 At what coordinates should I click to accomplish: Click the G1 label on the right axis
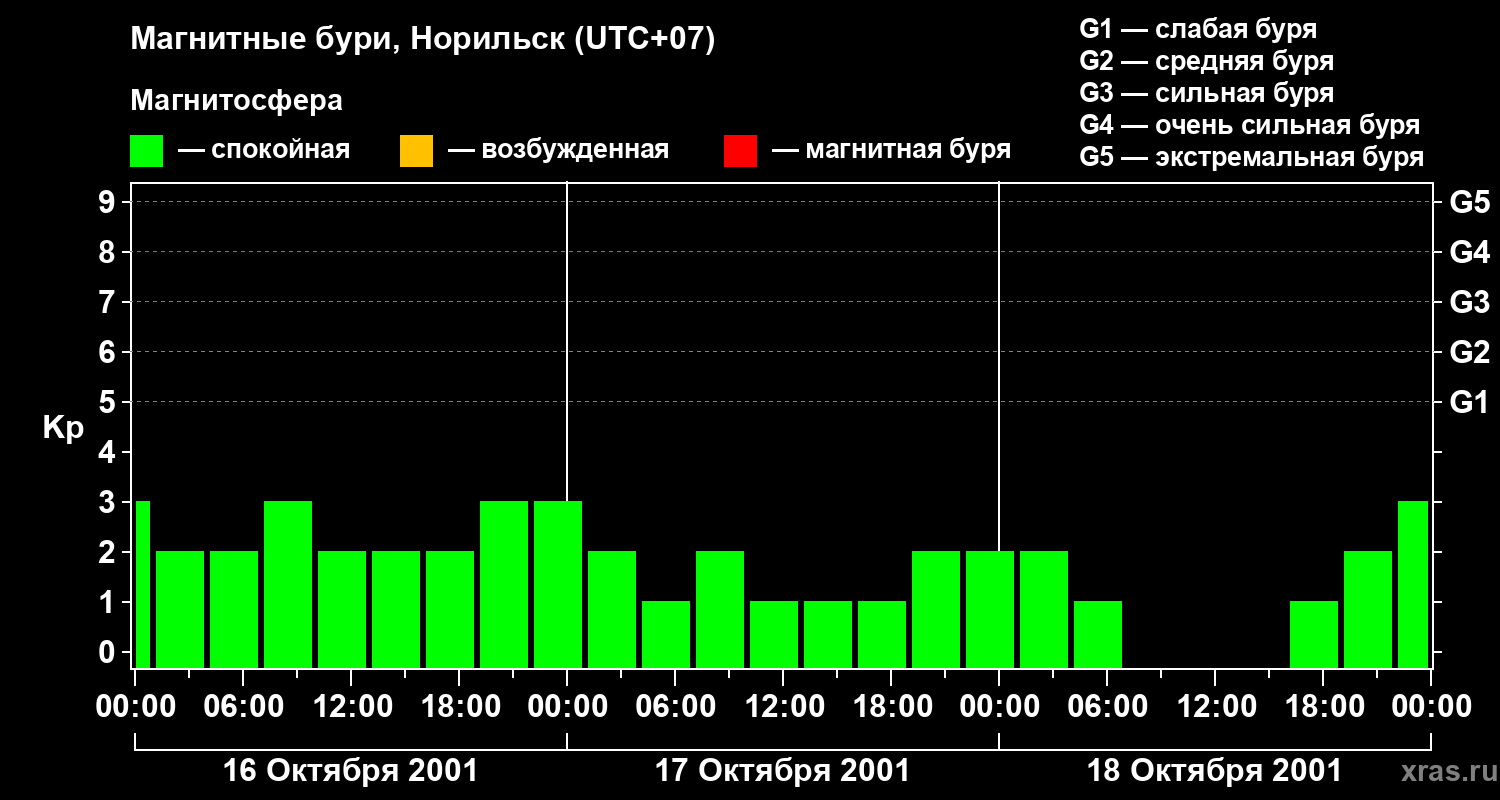point(1469,403)
